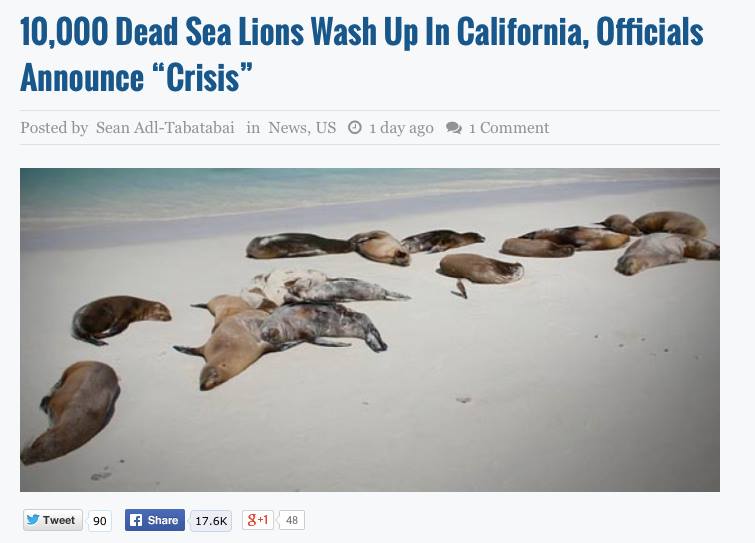Click author name Sean Adl-Tabatabai
The height and width of the screenshot is (543, 755).
coord(165,128)
